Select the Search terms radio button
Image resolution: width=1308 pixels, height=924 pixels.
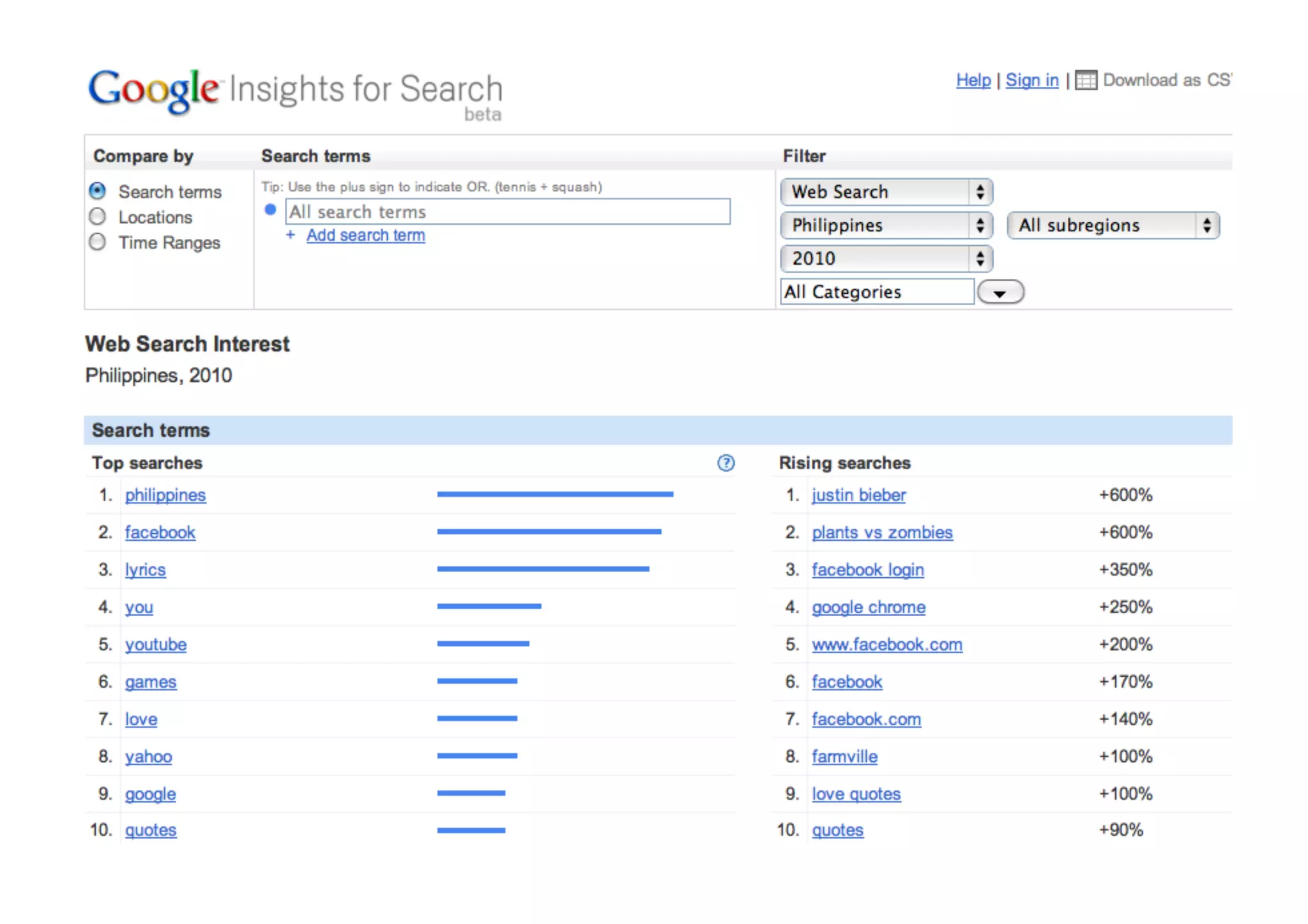[x=98, y=191]
